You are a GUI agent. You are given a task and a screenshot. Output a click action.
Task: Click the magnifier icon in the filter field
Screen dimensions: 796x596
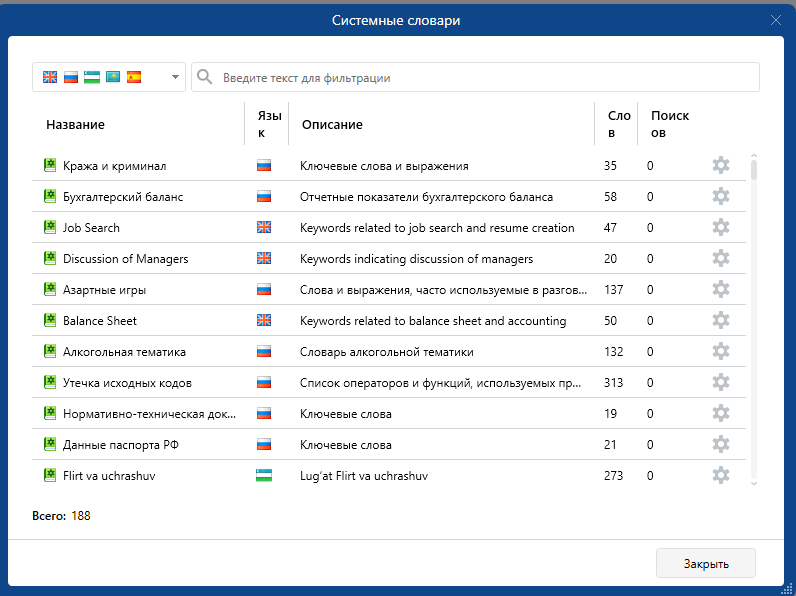click(205, 77)
